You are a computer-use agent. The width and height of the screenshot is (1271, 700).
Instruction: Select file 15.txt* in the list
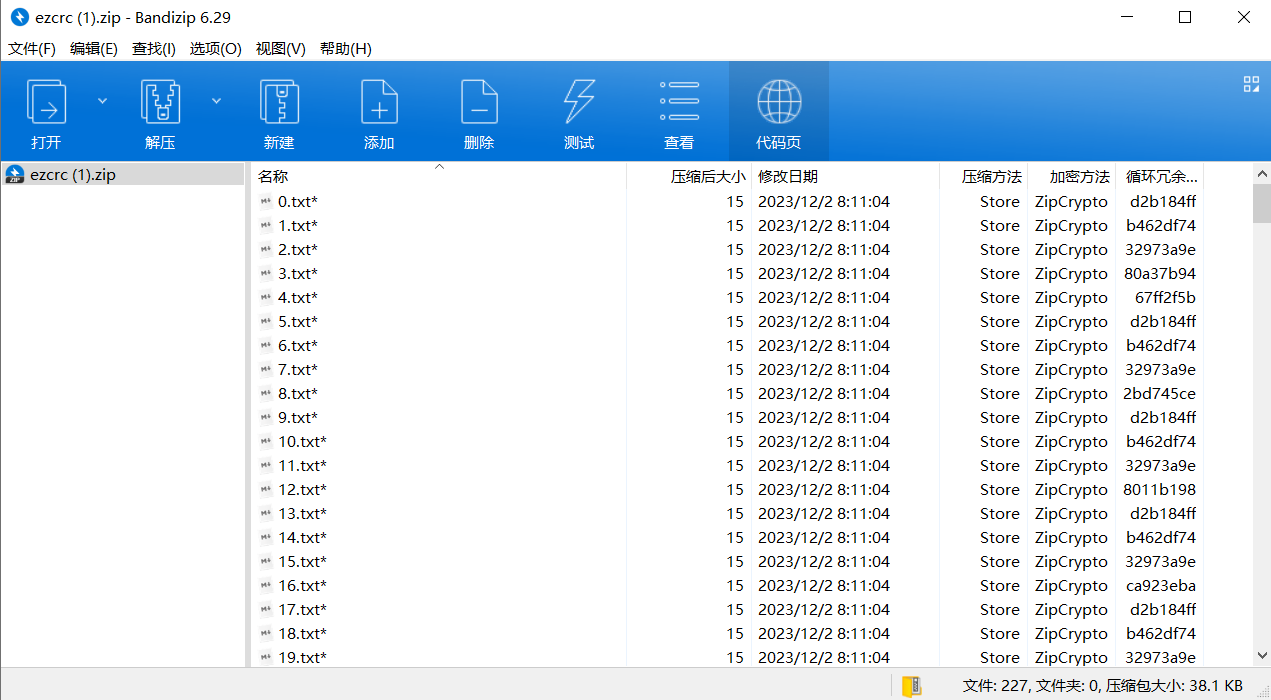[302, 561]
